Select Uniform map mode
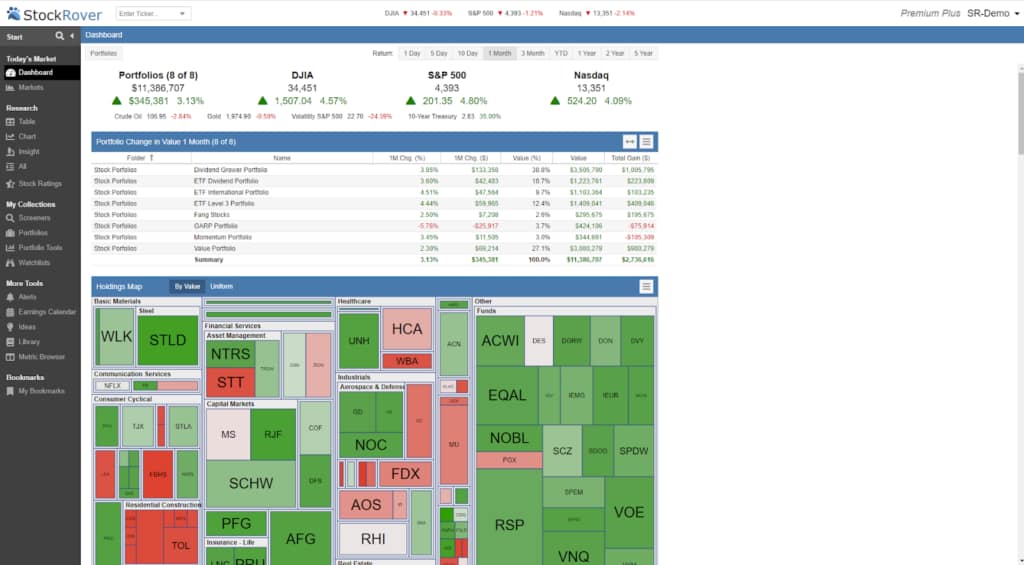 221,287
